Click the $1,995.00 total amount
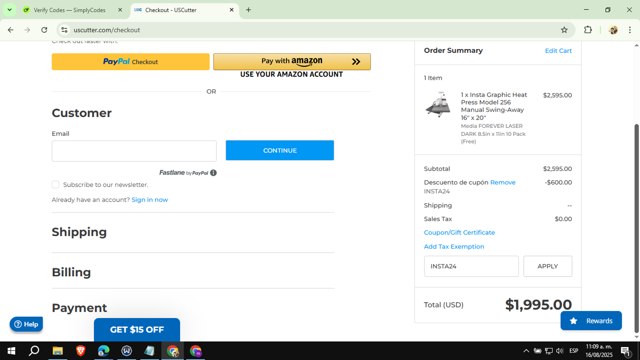This screenshot has width=640, height=360. 538,304
